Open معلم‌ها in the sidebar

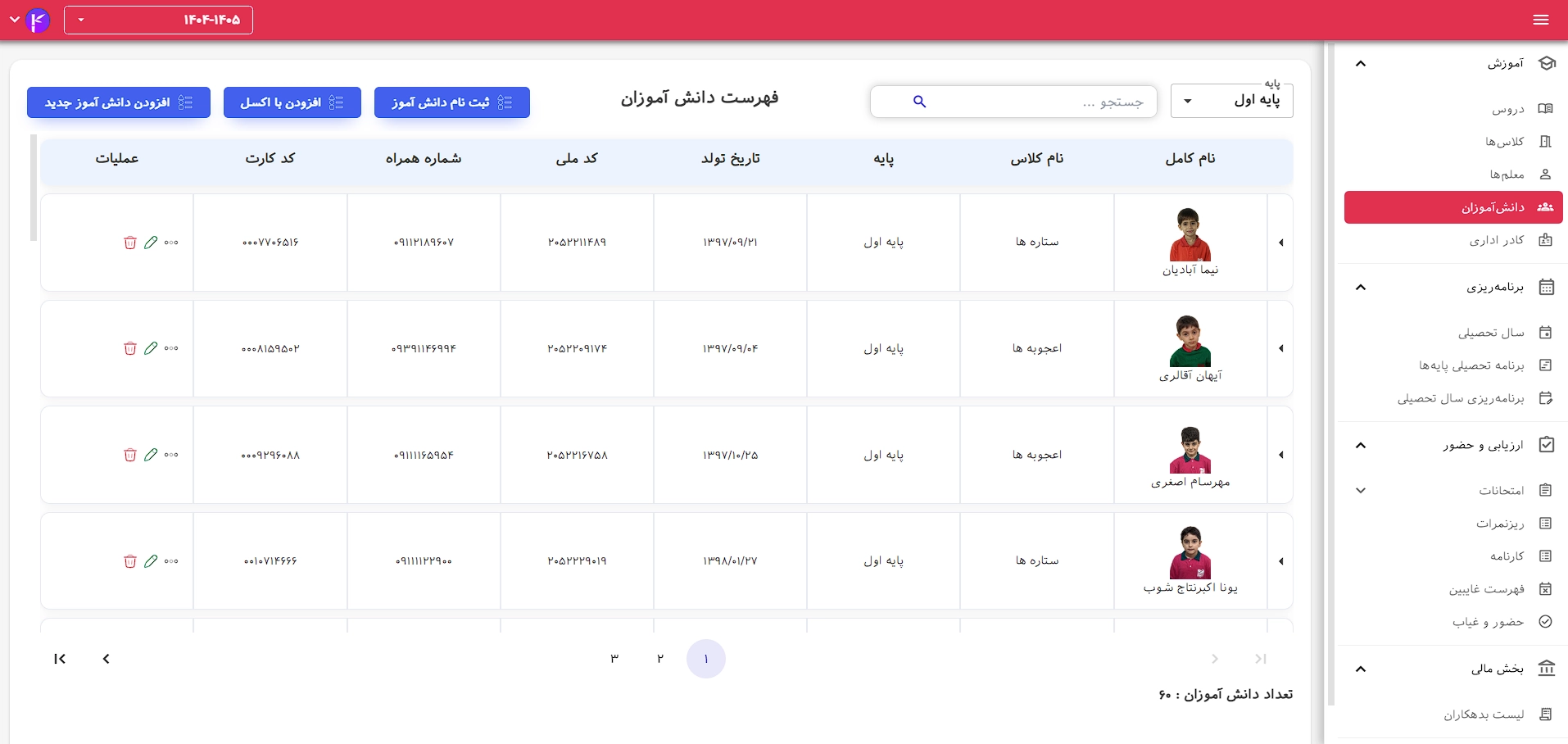pos(1452,175)
